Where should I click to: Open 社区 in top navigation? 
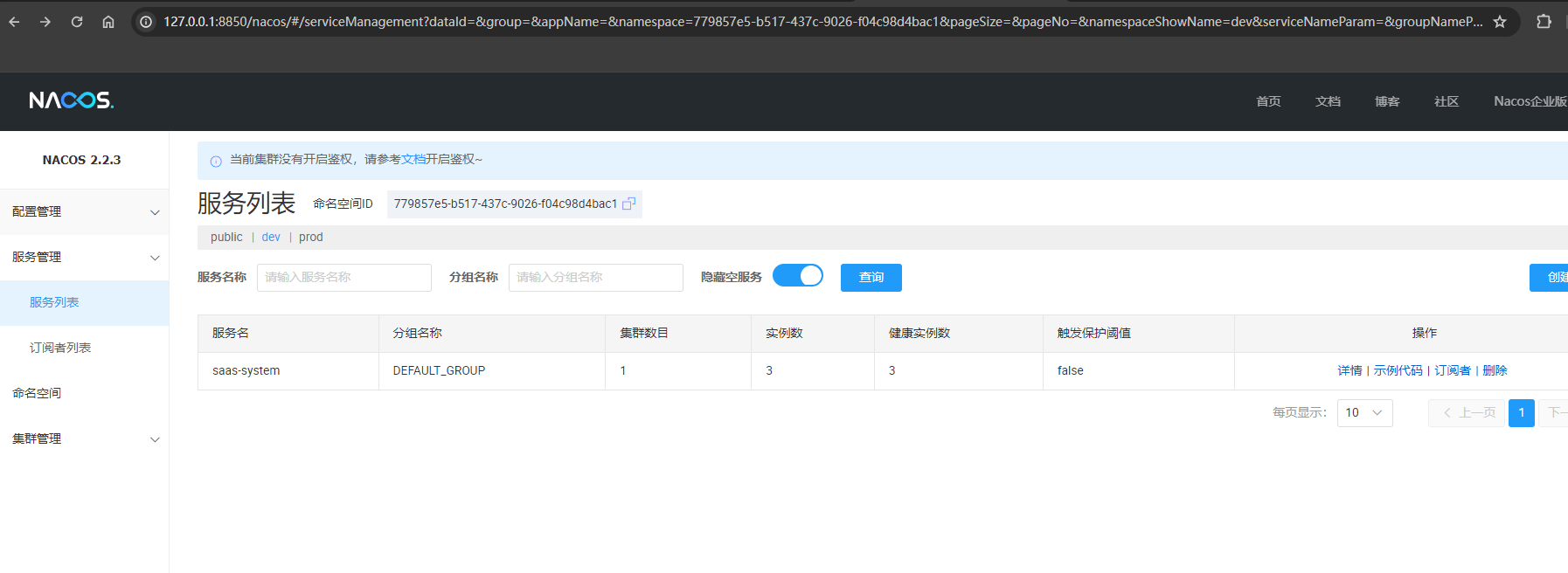click(1447, 101)
